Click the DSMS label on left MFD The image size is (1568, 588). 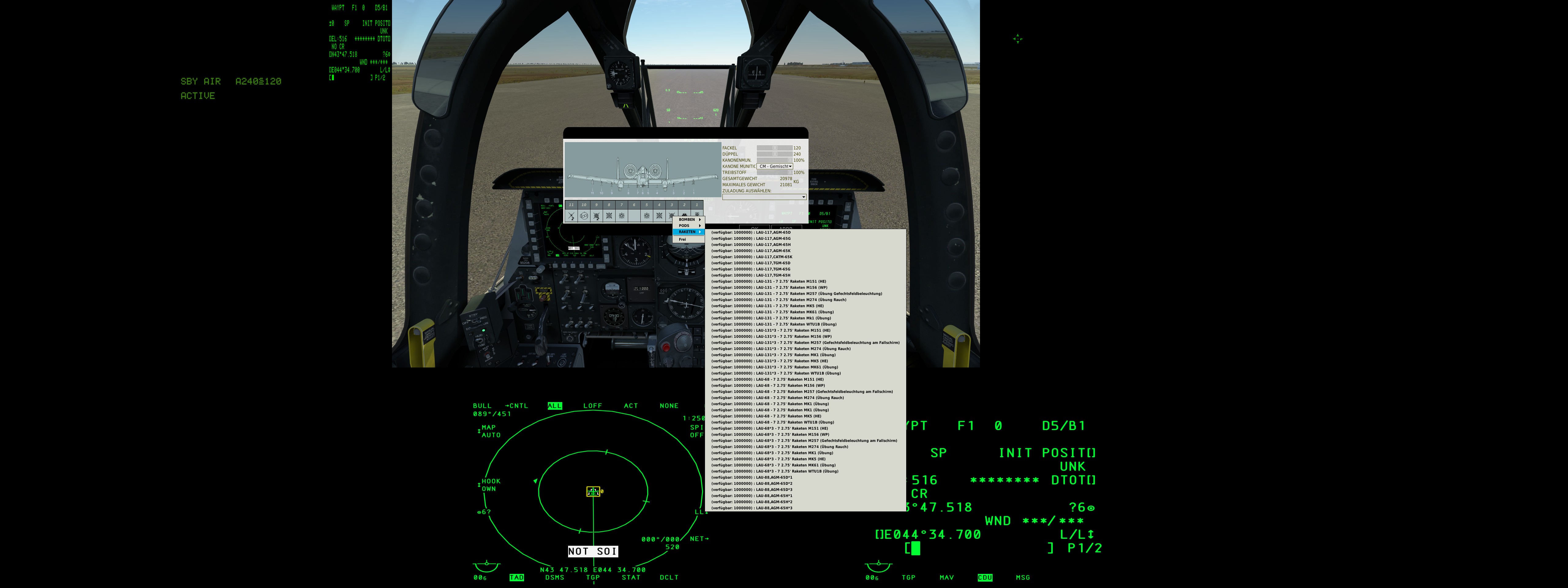pos(555,577)
